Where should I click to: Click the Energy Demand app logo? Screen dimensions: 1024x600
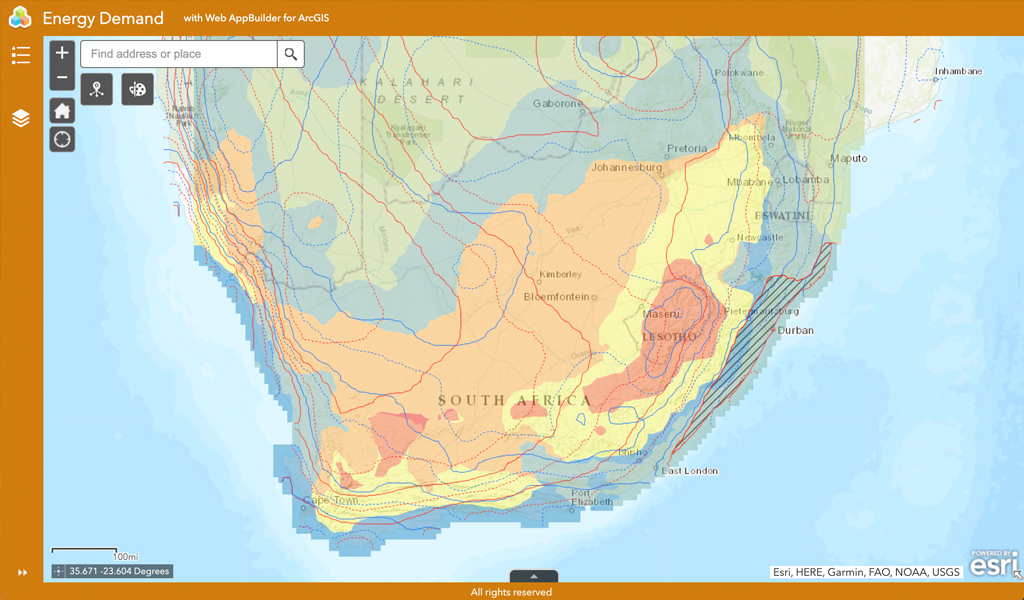(20, 17)
